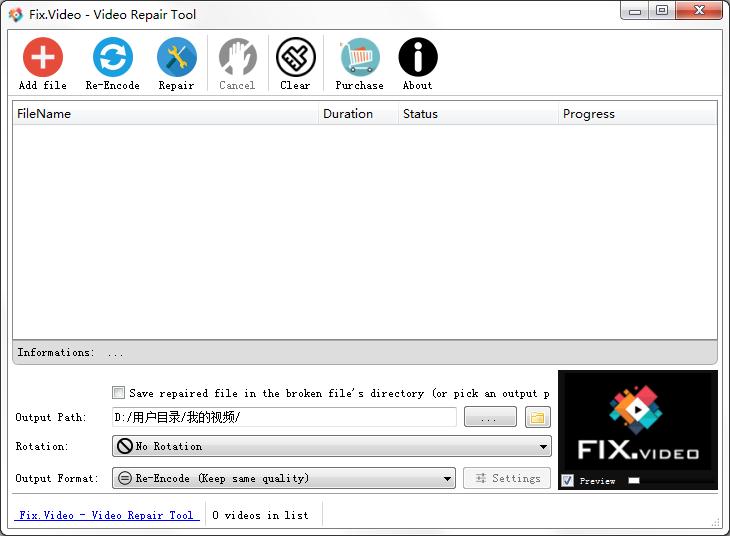Image resolution: width=730 pixels, height=536 pixels.
Task: Click the 'Output Path:' label
Action: (x=51, y=417)
